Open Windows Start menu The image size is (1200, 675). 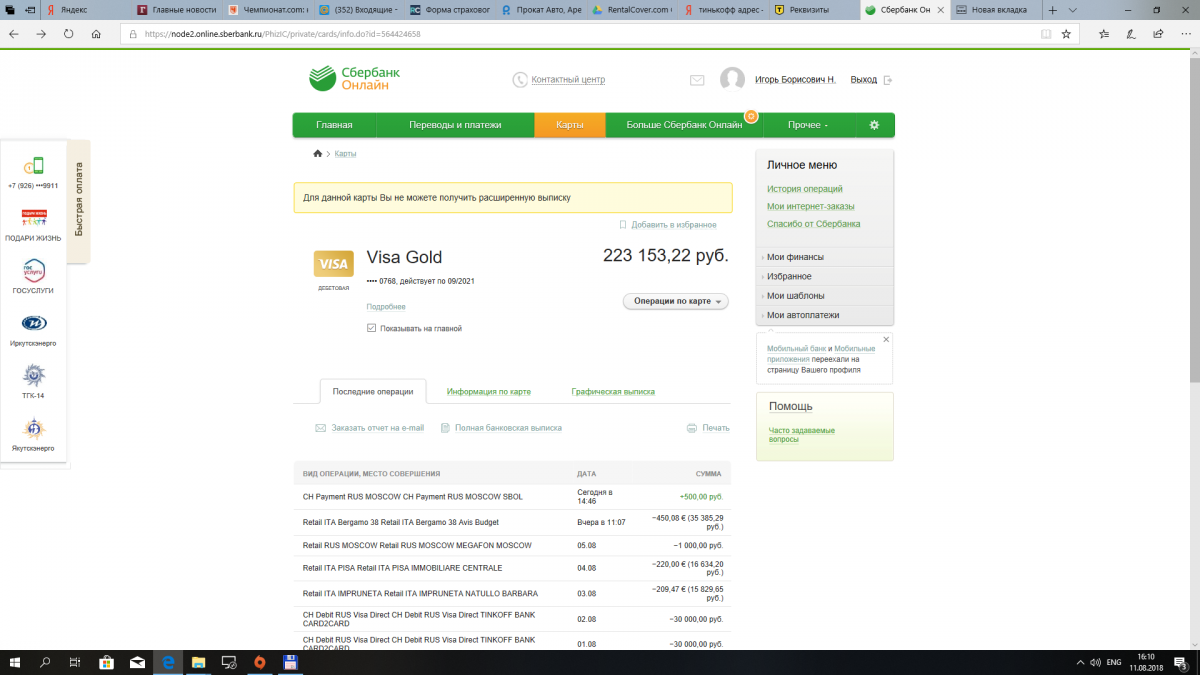pos(15,661)
